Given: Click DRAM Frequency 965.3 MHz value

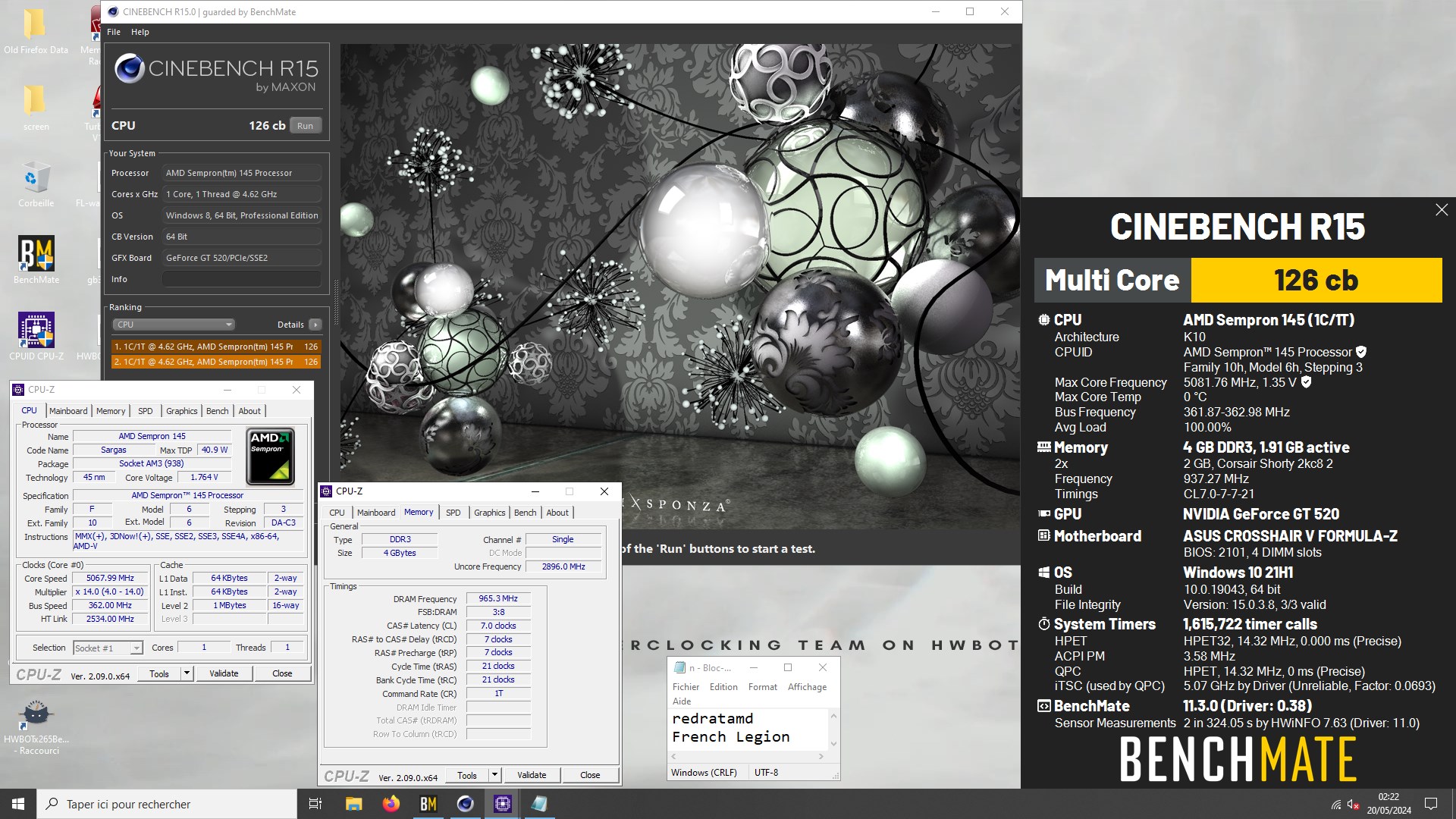Looking at the screenshot, I should click(x=498, y=598).
